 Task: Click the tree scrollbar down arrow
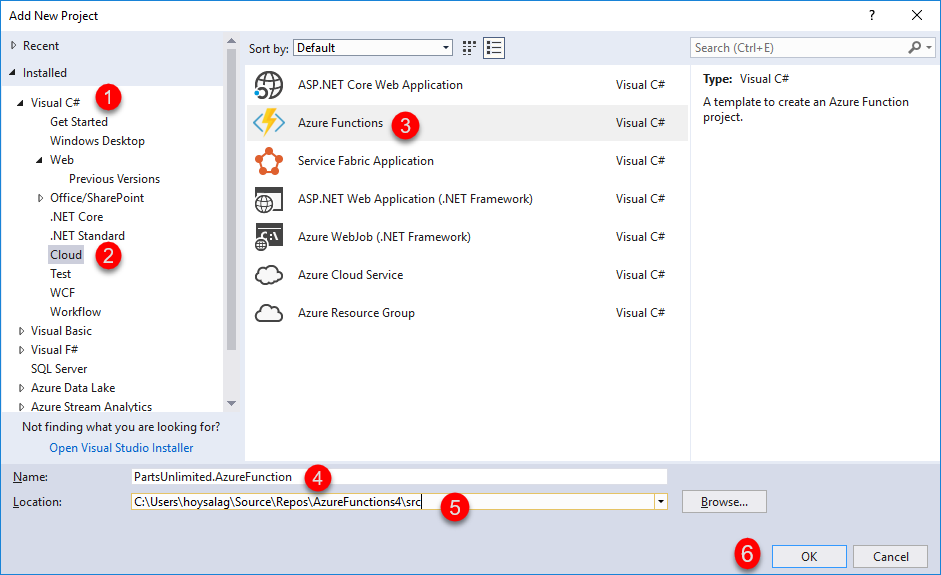pos(232,404)
